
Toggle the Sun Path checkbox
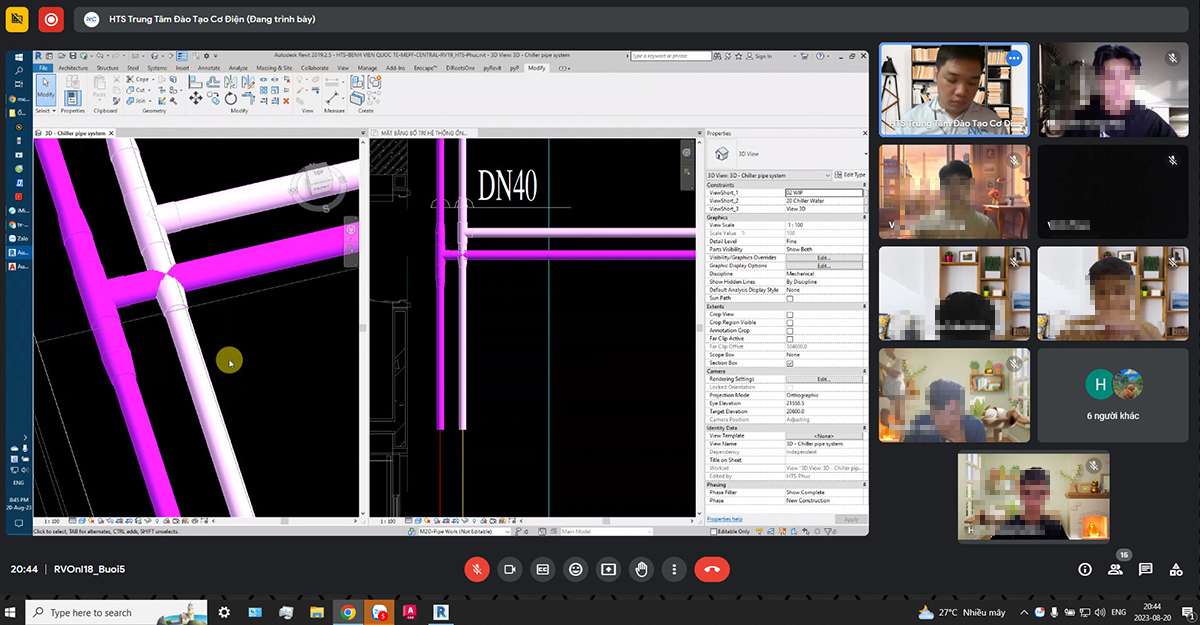coord(790,298)
